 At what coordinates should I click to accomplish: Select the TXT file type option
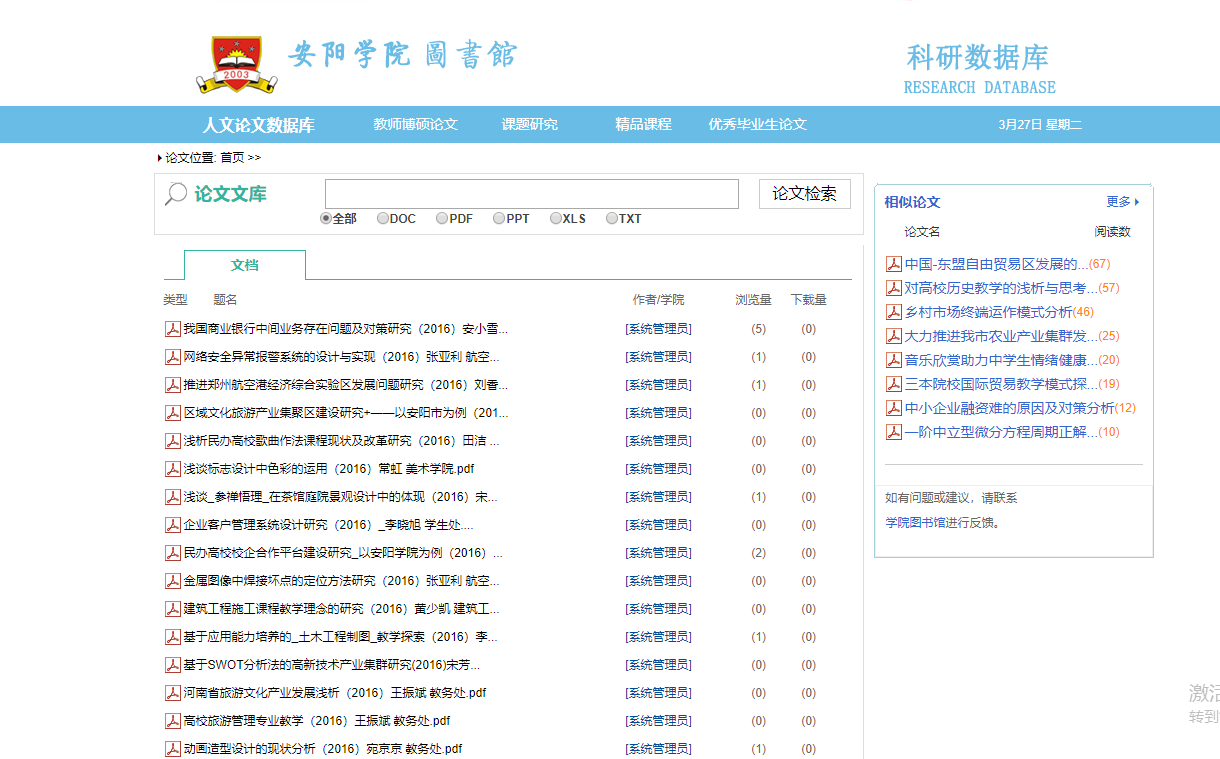coord(612,219)
